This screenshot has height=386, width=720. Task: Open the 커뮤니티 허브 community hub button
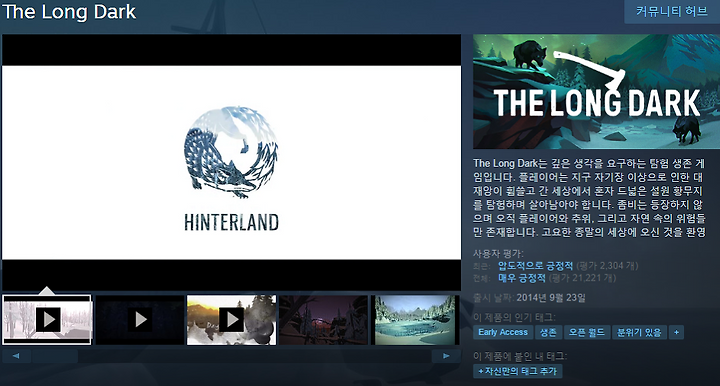pyautogui.click(x=672, y=11)
